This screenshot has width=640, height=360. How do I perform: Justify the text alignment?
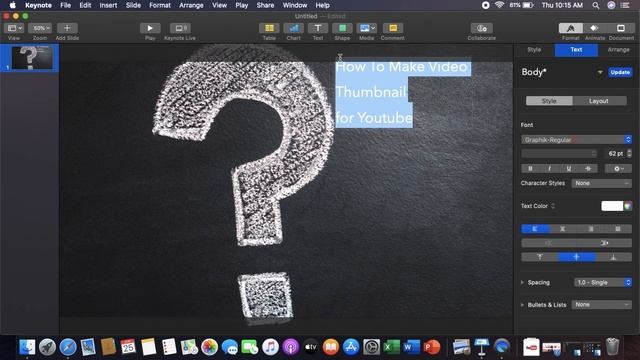[x=618, y=229]
